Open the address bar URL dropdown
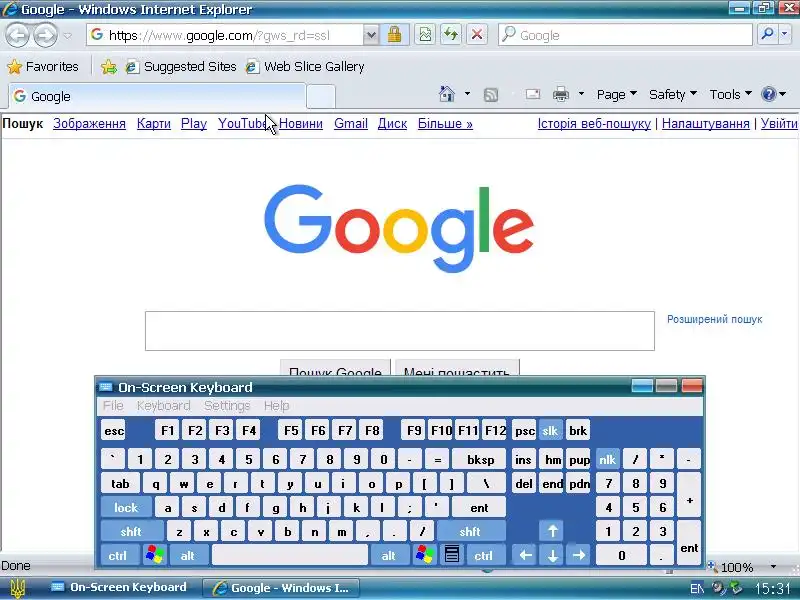The width and height of the screenshot is (800, 600). [371, 35]
